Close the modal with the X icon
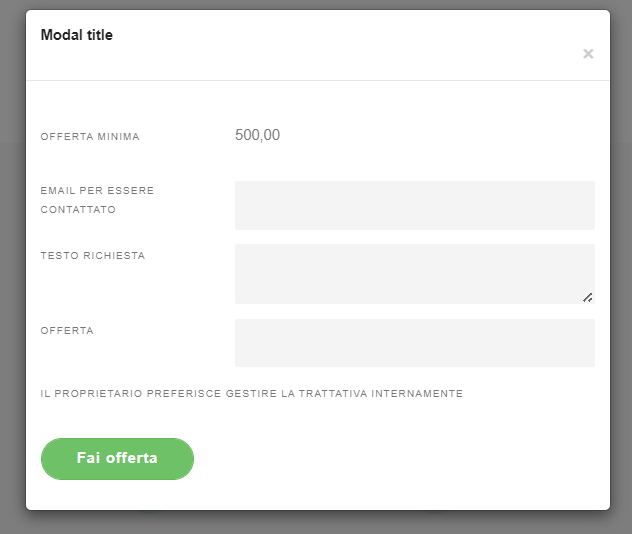The width and height of the screenshot is (632, 534). coord(588,54)
